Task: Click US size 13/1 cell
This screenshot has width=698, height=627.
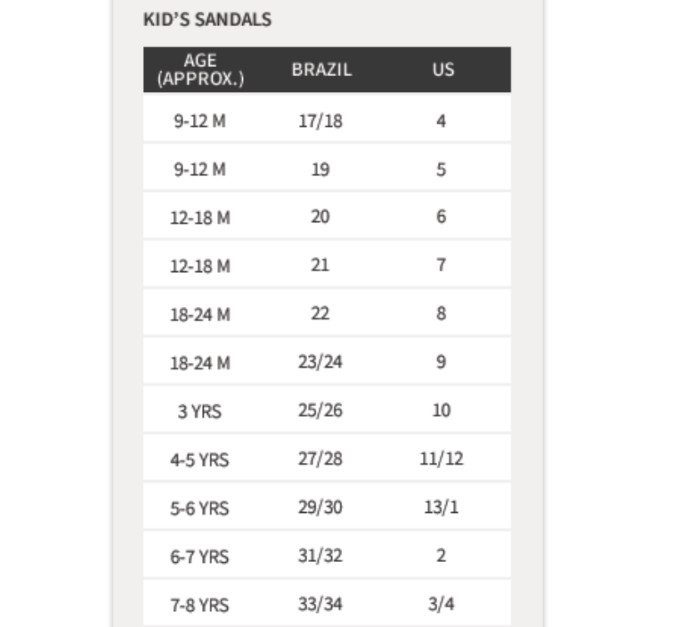Action: click(441, 507)
